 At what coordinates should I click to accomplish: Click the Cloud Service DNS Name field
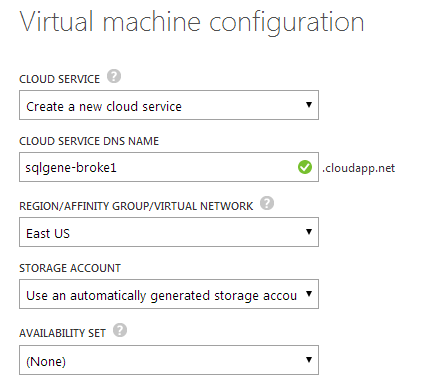169,167
